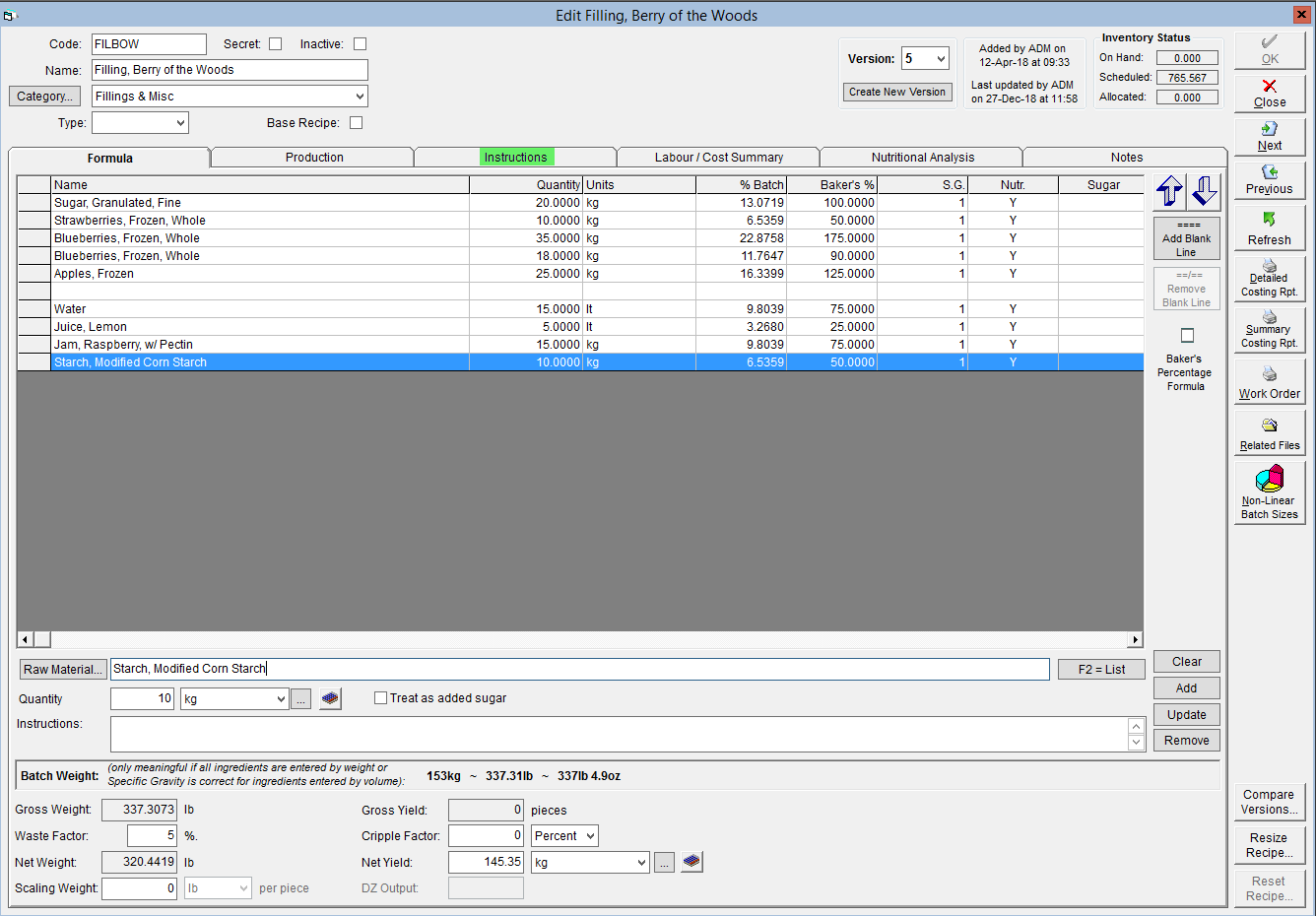Click the Net Yield value field
Image resolution: width=1316 pixels, height=916 pixels.
tap(486, 862)
